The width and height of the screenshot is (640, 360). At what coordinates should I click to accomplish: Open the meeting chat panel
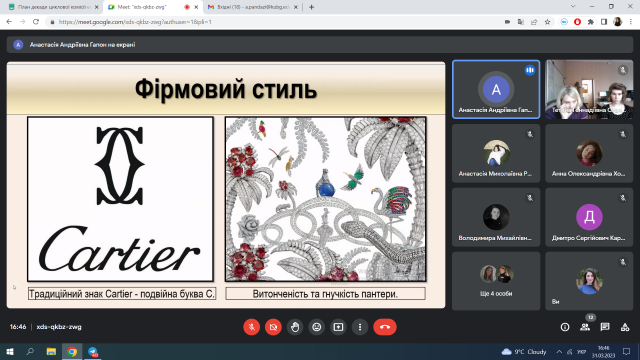(605, 327)
